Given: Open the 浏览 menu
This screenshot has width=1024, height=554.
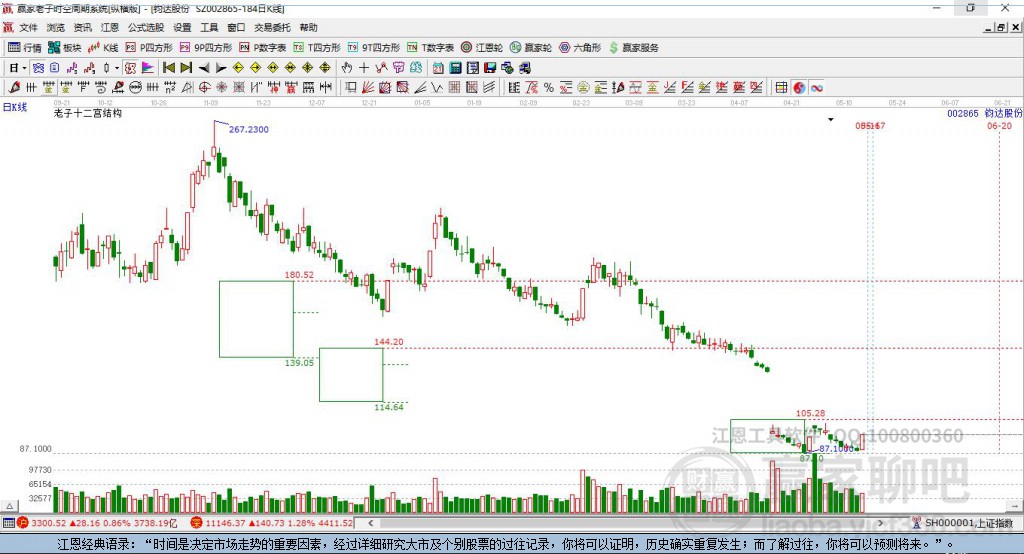Looking at the screenshot, I should pyautogui.click(x=56, y=27).
